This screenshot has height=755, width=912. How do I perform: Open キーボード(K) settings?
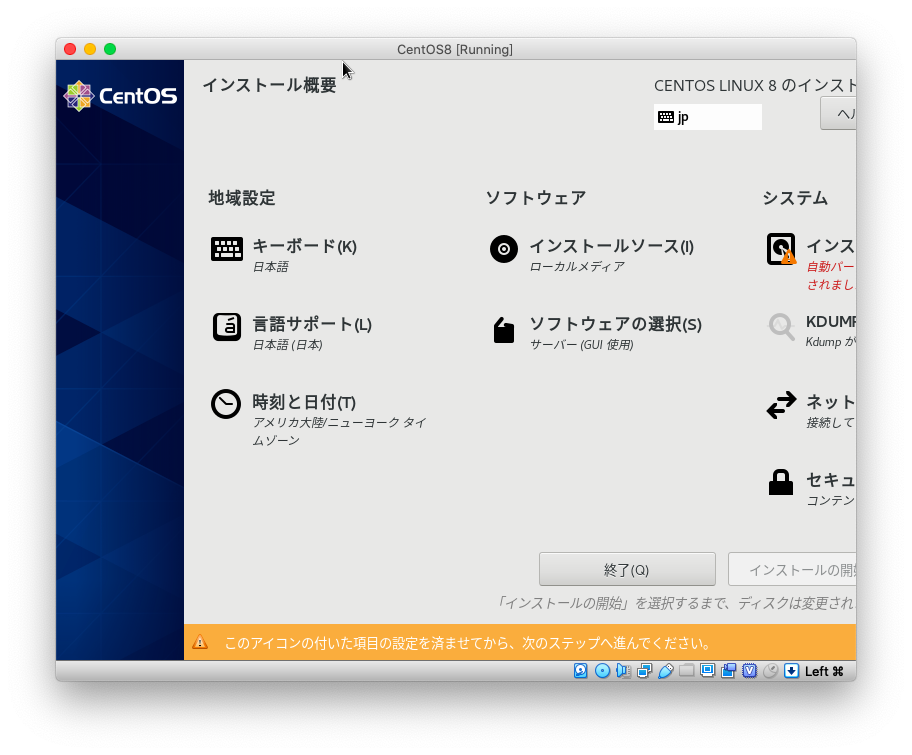coord(304,246)
